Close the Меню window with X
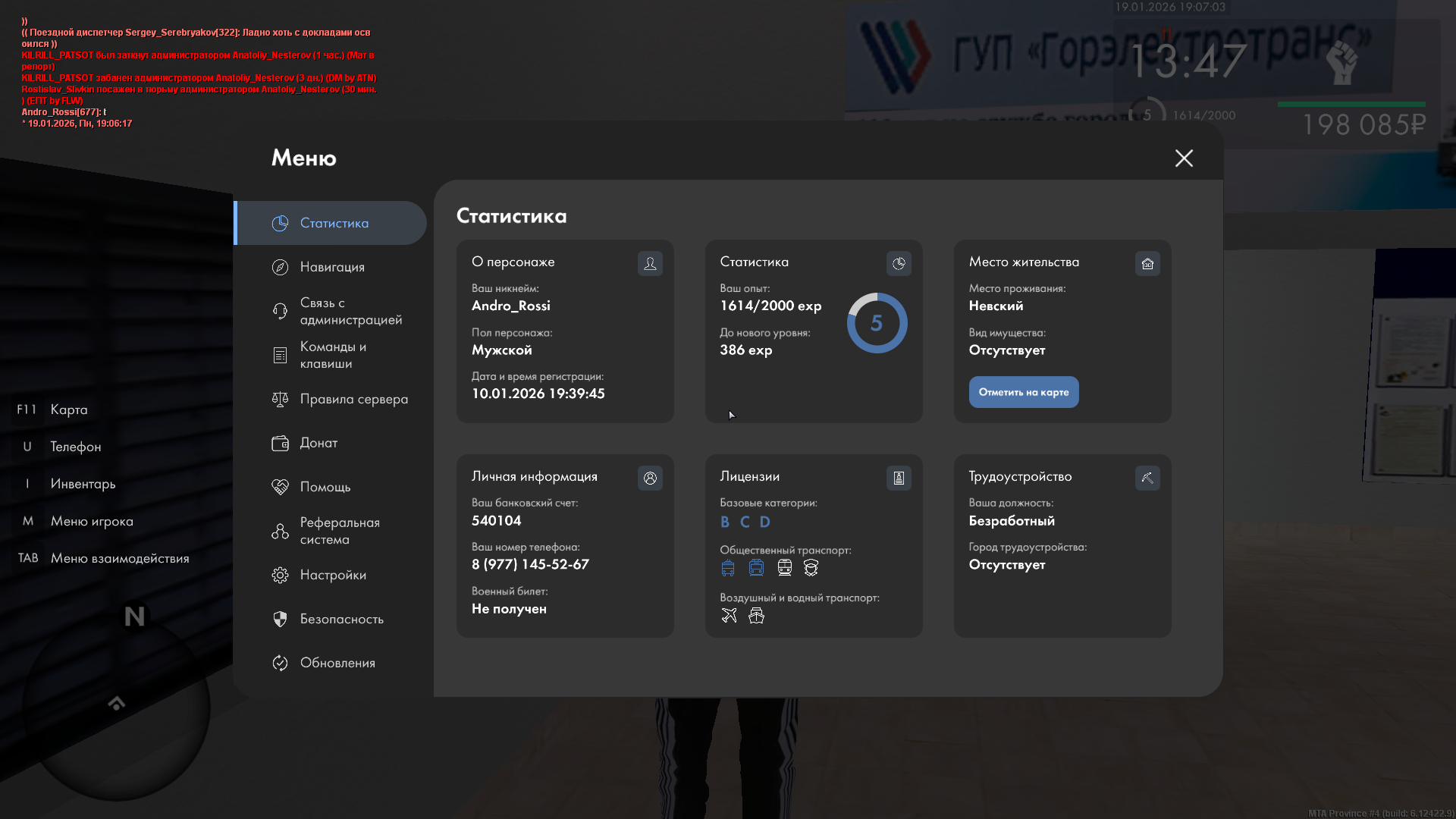Image resolution: width=1456 pixels, height=819 pixels. [1184, 158]
